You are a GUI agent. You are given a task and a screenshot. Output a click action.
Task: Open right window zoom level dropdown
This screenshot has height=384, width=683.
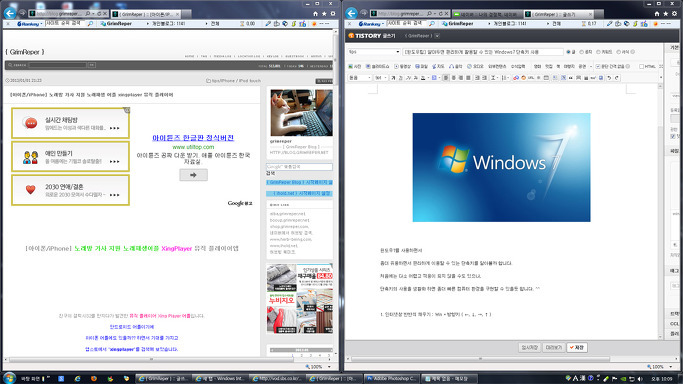671,367
